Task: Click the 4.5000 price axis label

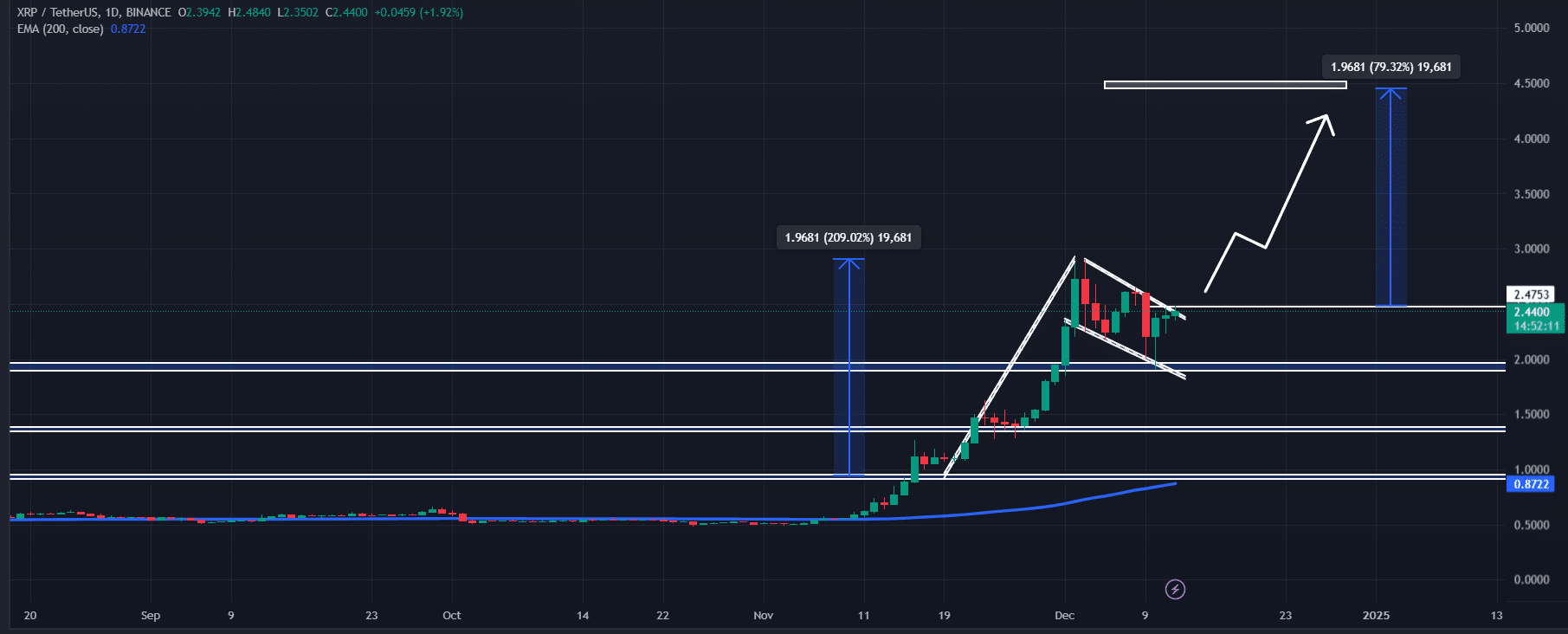Action: coord(1532,84)
